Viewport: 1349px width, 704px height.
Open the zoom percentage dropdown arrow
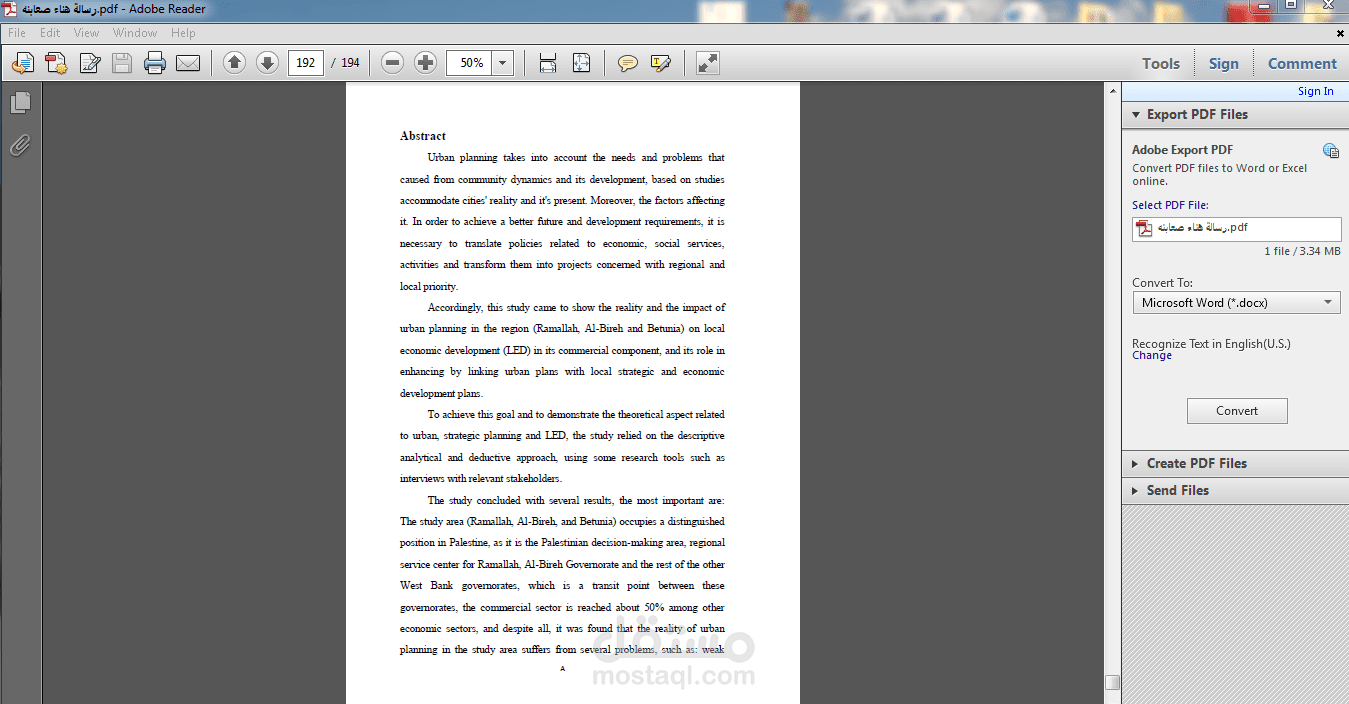(x=502, y=63)
